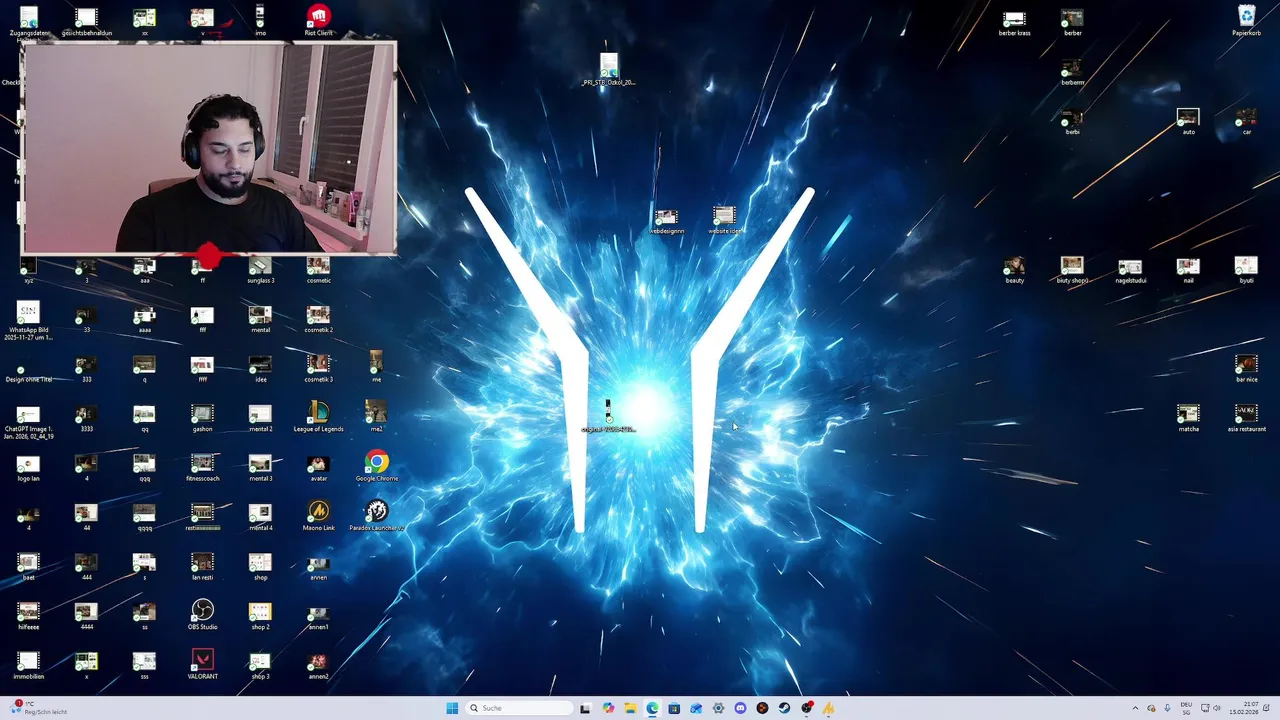The image size is (1280, 720).
Task: Select the 'matcha' desktop file
Action: point(1188,418)
